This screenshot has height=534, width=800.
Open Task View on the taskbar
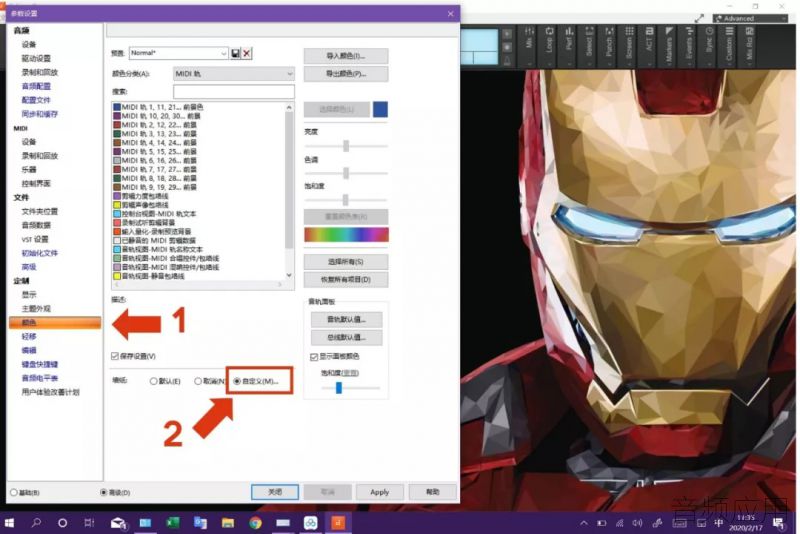[89, 522]
